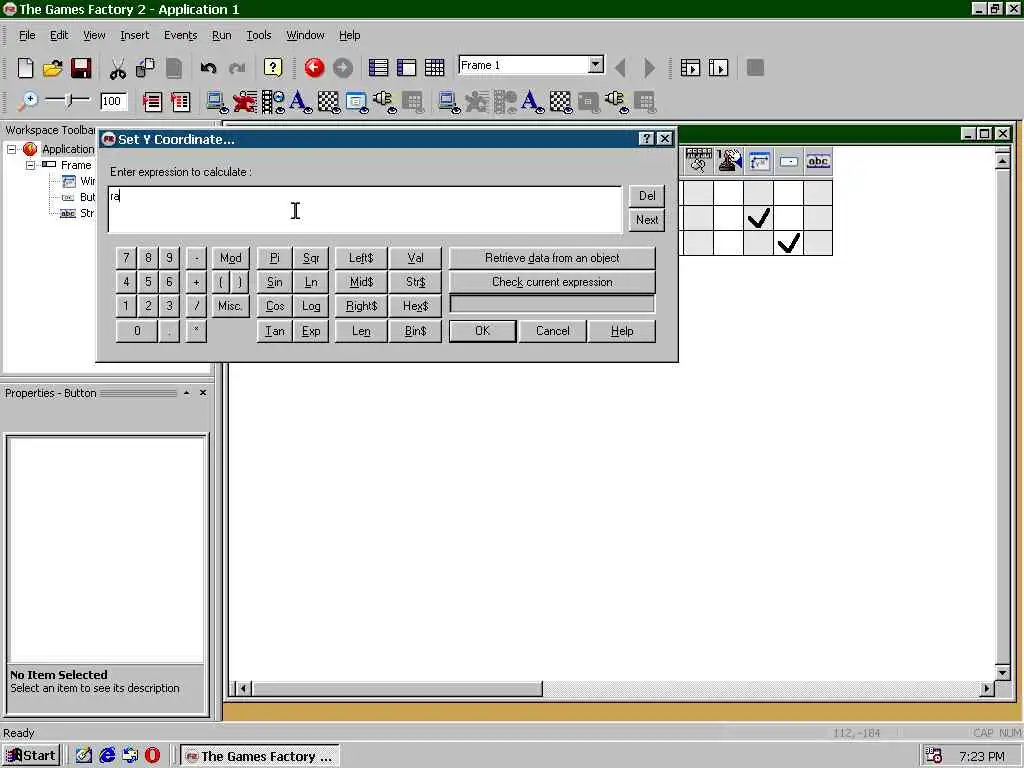This screenshot has width=1024, height=768.
Task: Open the Events menu
Action: click(180, 35)
